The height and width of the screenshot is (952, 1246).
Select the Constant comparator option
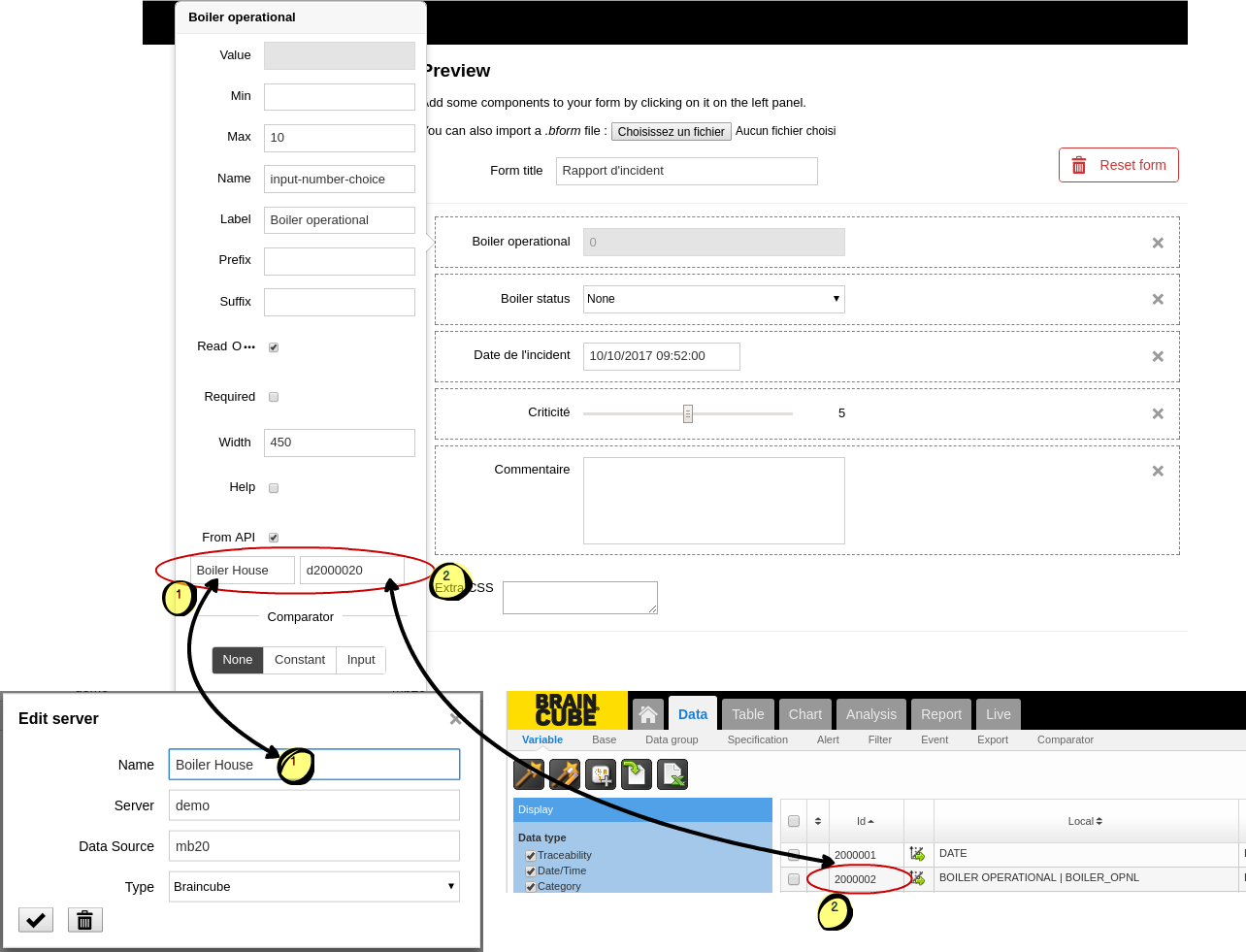pyautogui.click(x=299, y=660)
